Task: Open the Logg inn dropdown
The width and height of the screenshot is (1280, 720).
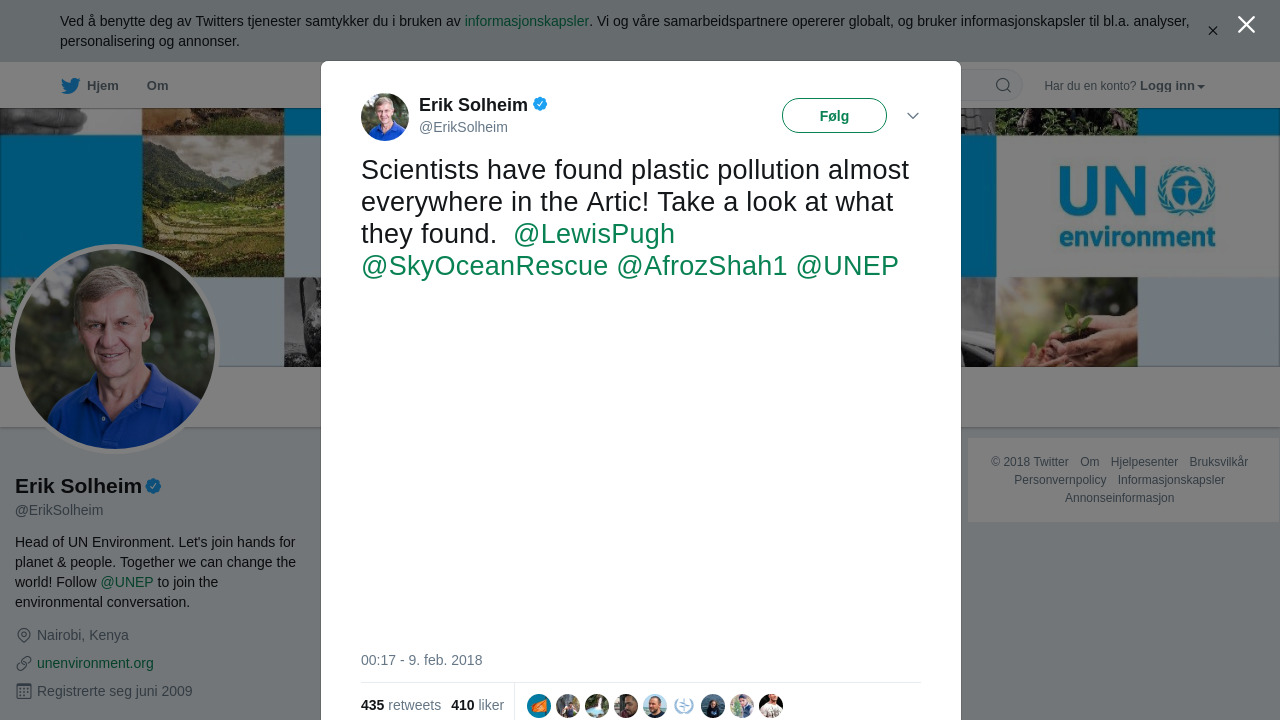Action: (1172, 86)
